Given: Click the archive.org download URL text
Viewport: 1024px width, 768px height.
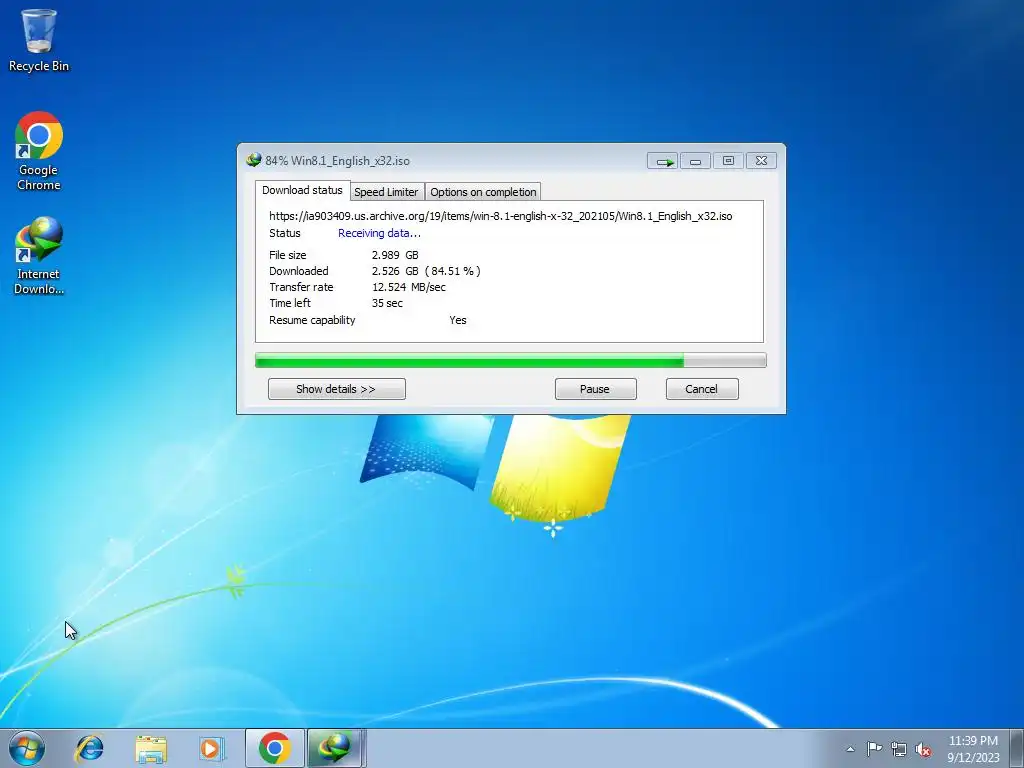Looking at the screenshot, I should pos(501,216).
